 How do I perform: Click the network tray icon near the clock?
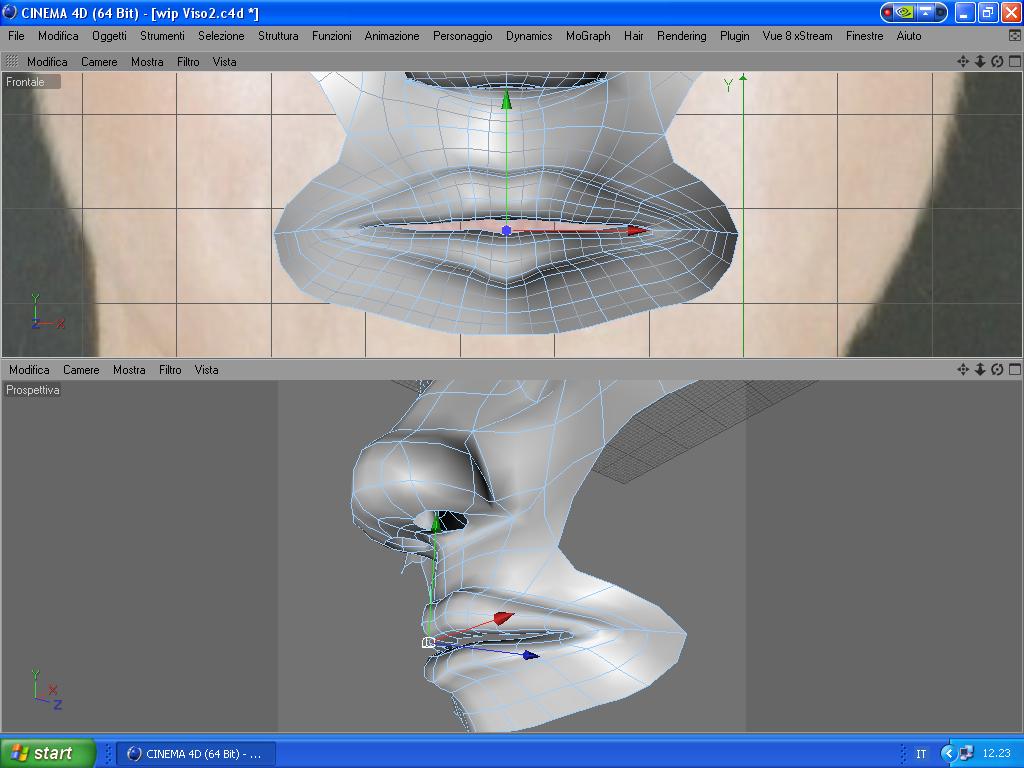[966, 754]
